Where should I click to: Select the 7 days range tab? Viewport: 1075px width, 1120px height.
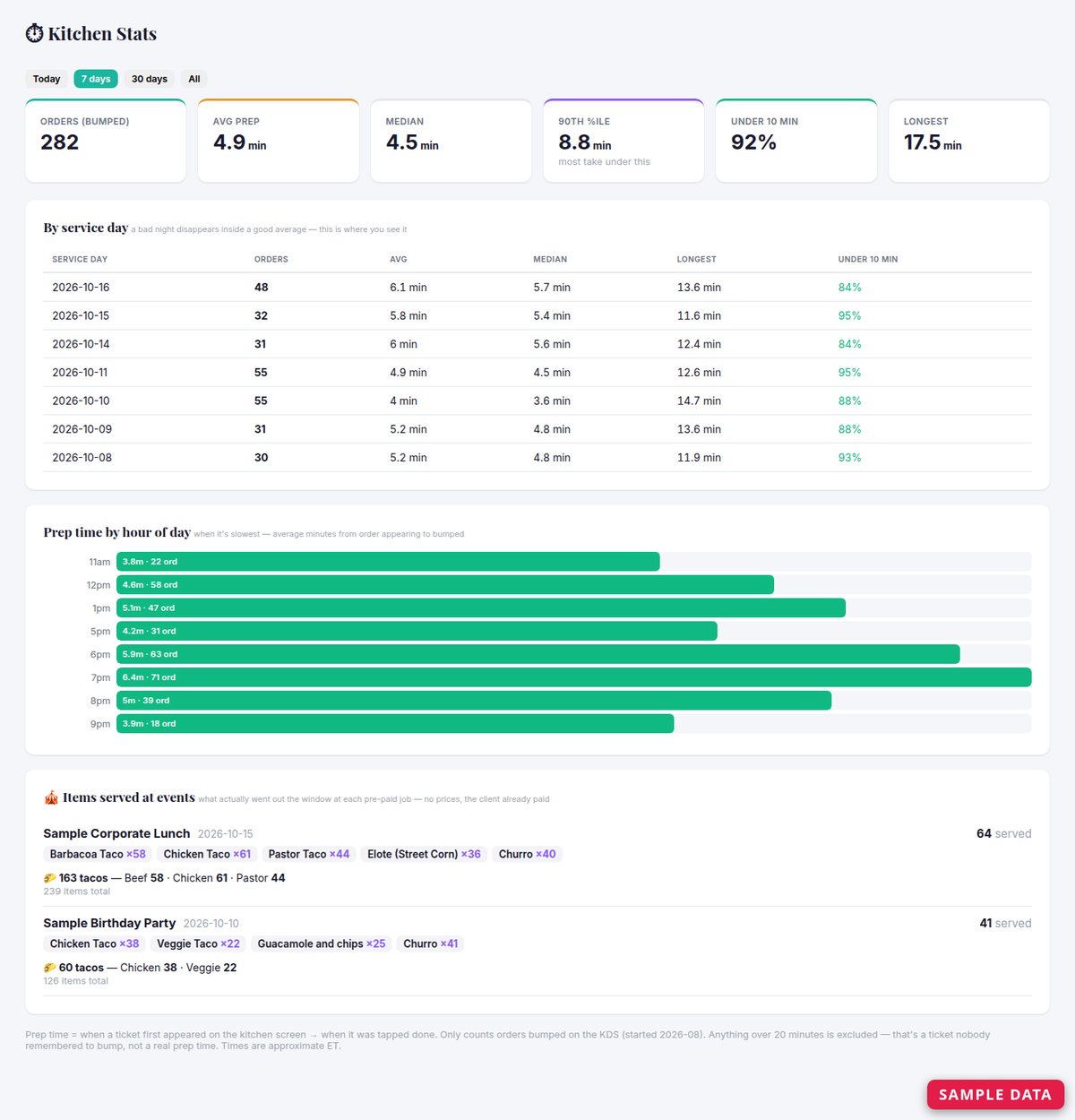96,79
